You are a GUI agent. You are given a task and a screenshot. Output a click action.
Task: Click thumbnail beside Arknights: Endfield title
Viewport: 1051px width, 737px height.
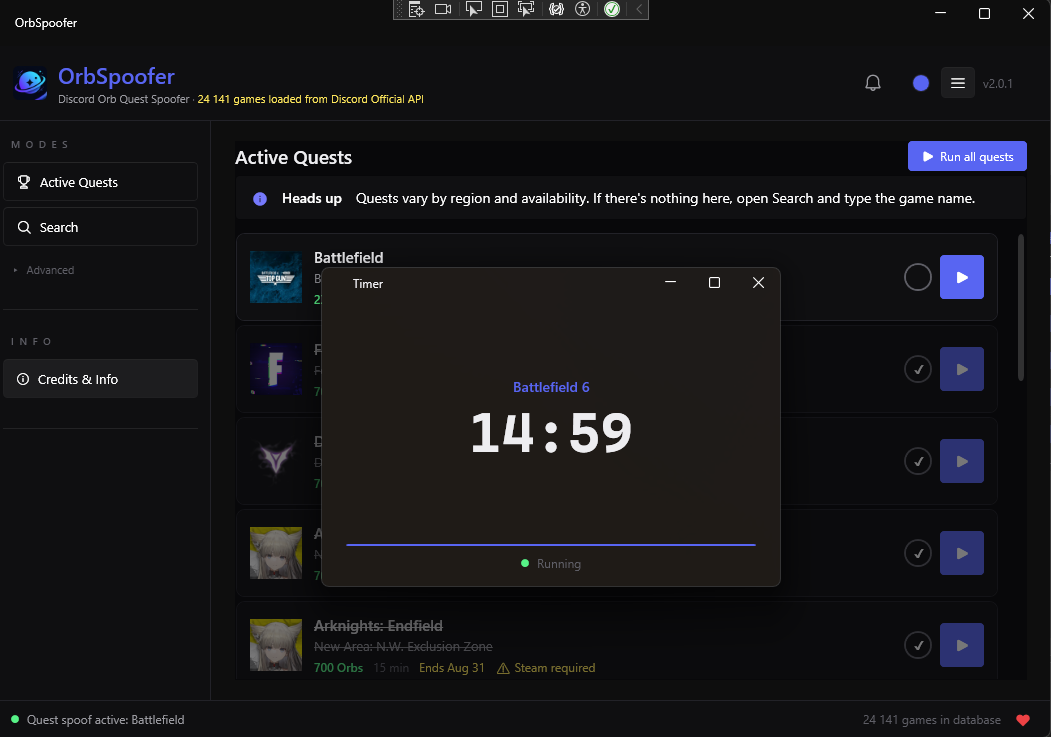pyautogui.click(x=276, y=645)
